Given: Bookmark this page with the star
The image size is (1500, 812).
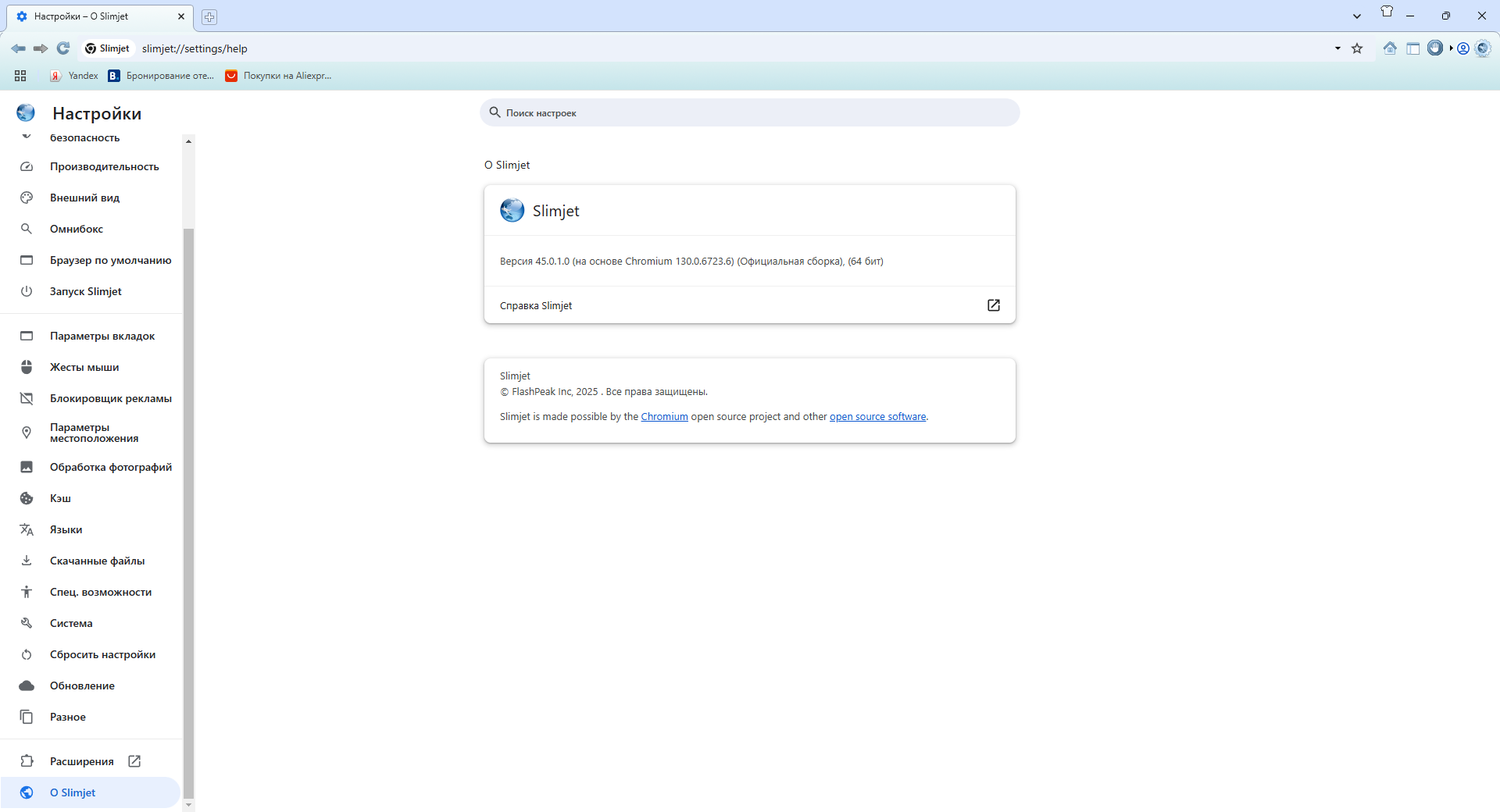Looking at the screenshot, I should click(x=1357, y=48).
